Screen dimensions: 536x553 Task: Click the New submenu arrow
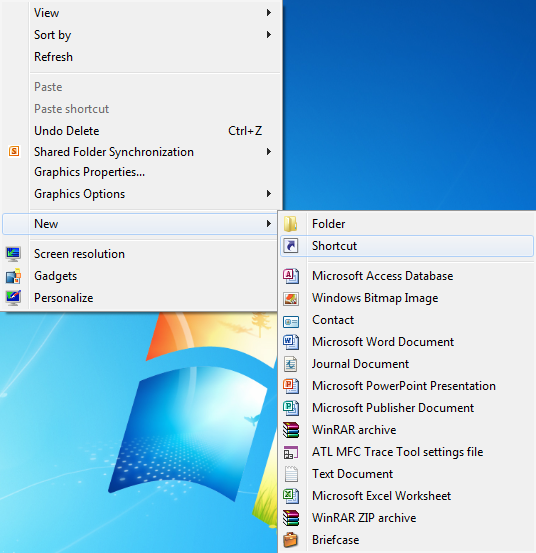click(269, 224)
